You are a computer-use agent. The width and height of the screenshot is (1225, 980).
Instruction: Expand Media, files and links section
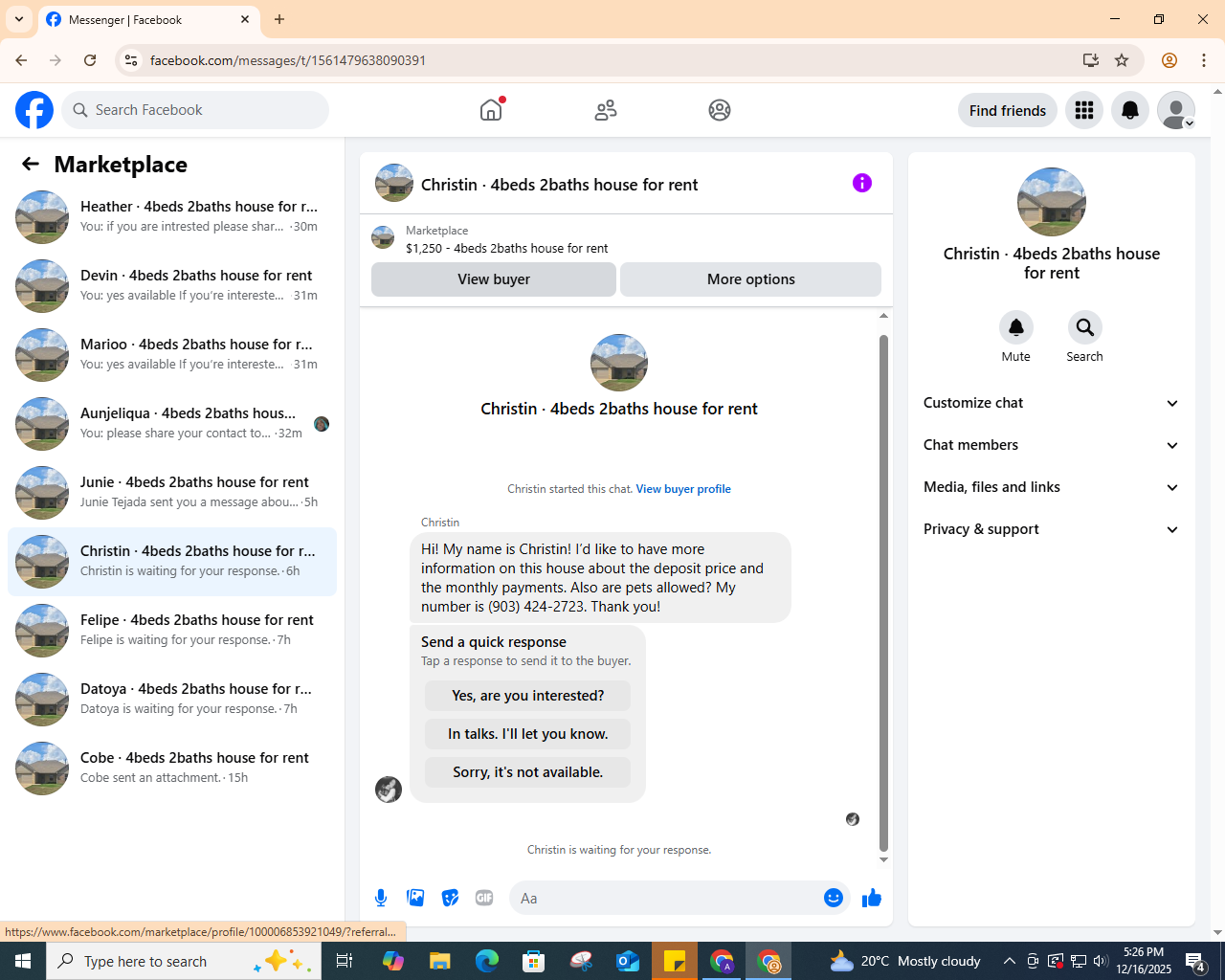click(1052, 487)
